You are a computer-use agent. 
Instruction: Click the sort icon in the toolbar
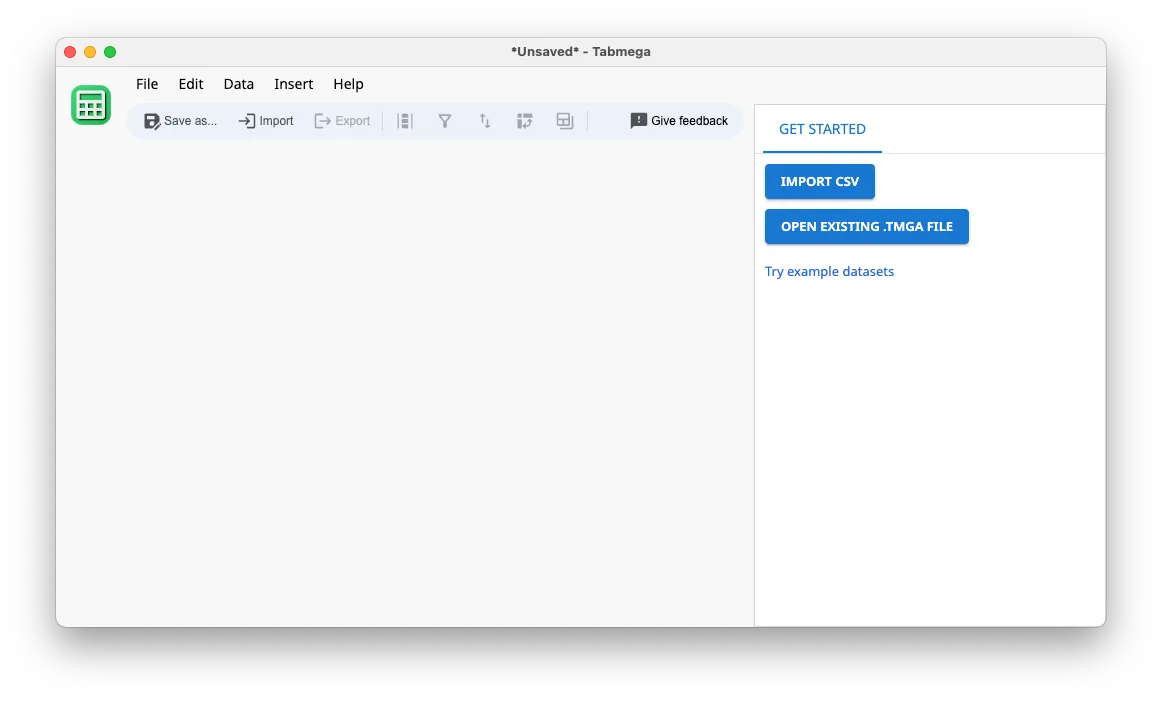(484, 120)
